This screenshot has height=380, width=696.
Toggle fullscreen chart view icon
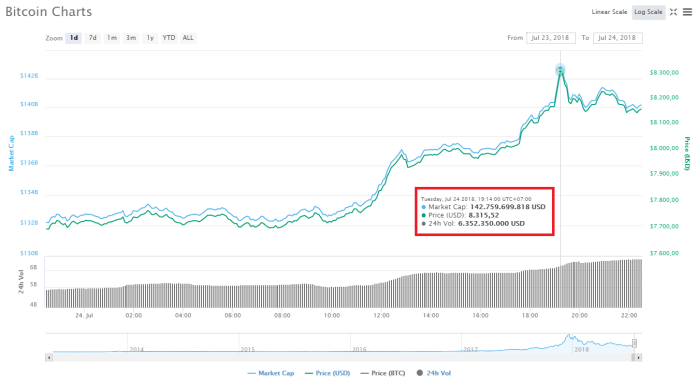[673, 12]
